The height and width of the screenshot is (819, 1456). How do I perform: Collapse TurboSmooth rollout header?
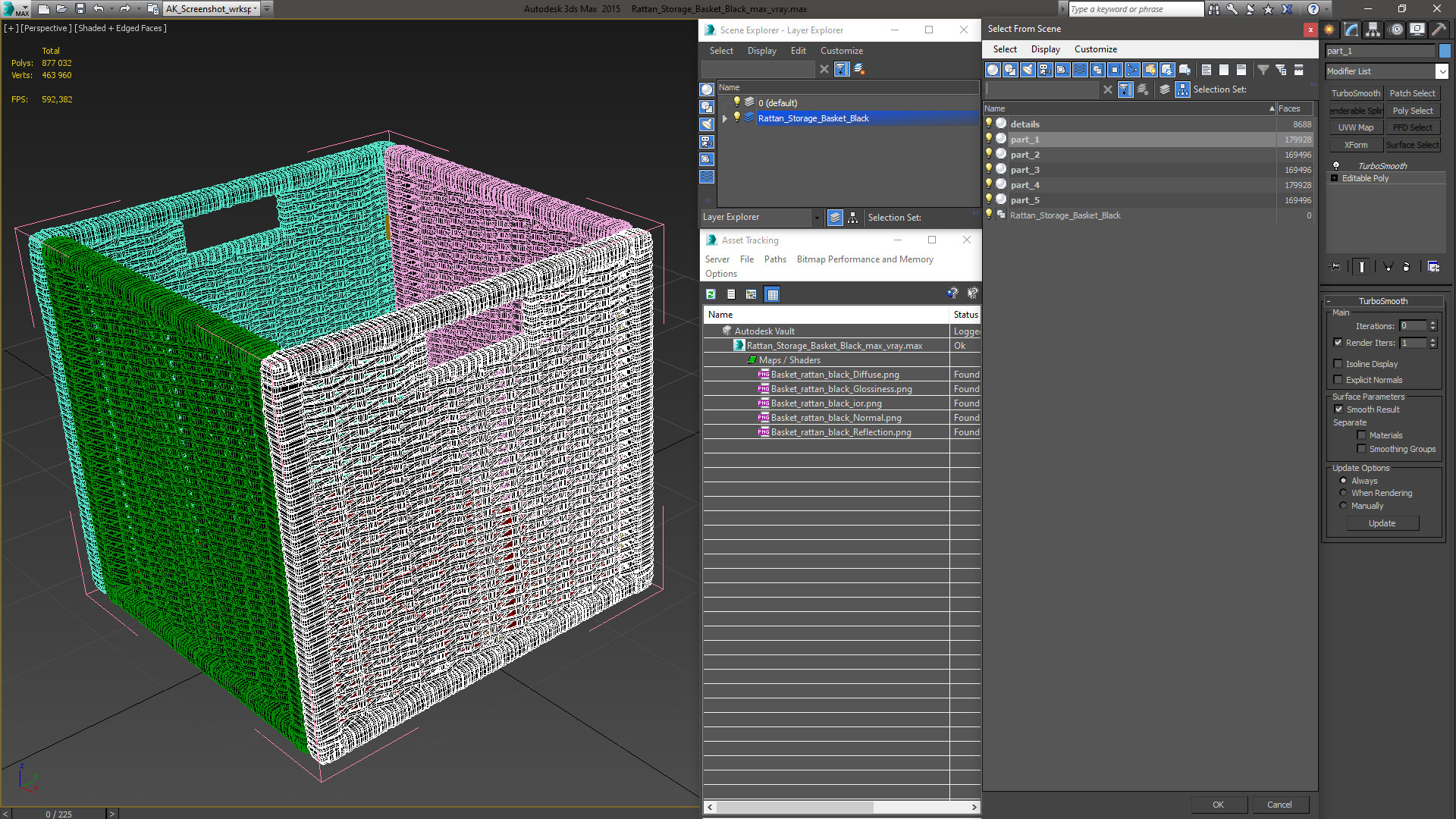(x=1382, y=301)
